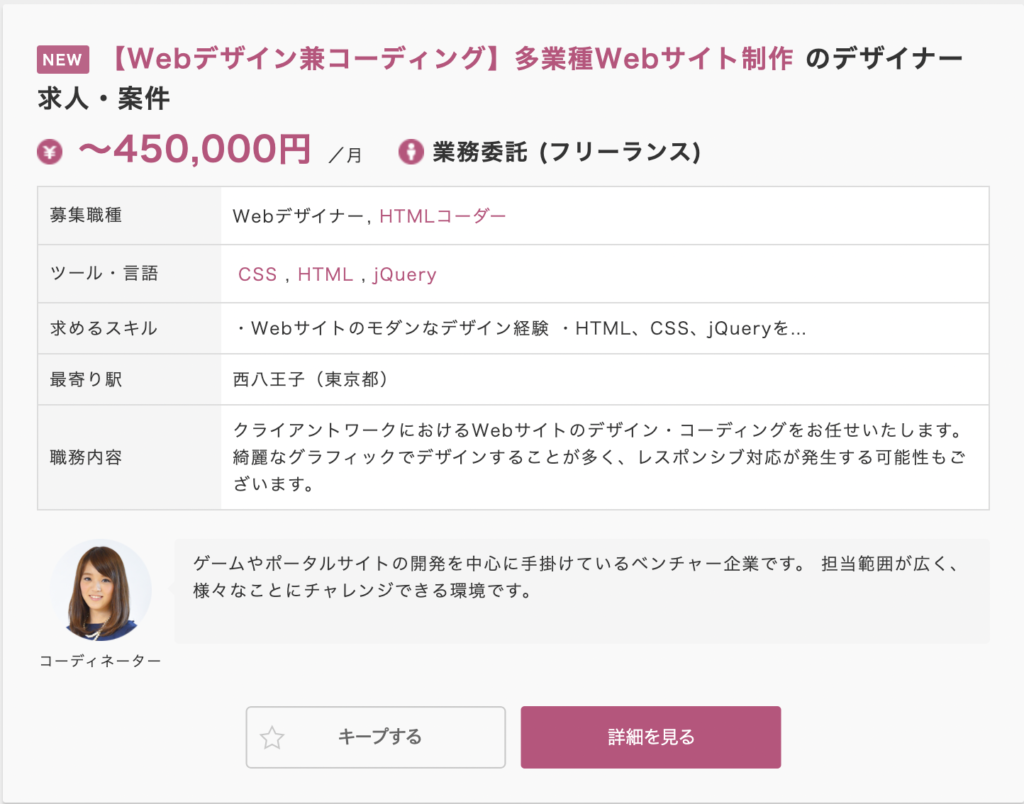Click the truncated 求めるスキル description text
The image size is (1024, 804).
(519, 329)
